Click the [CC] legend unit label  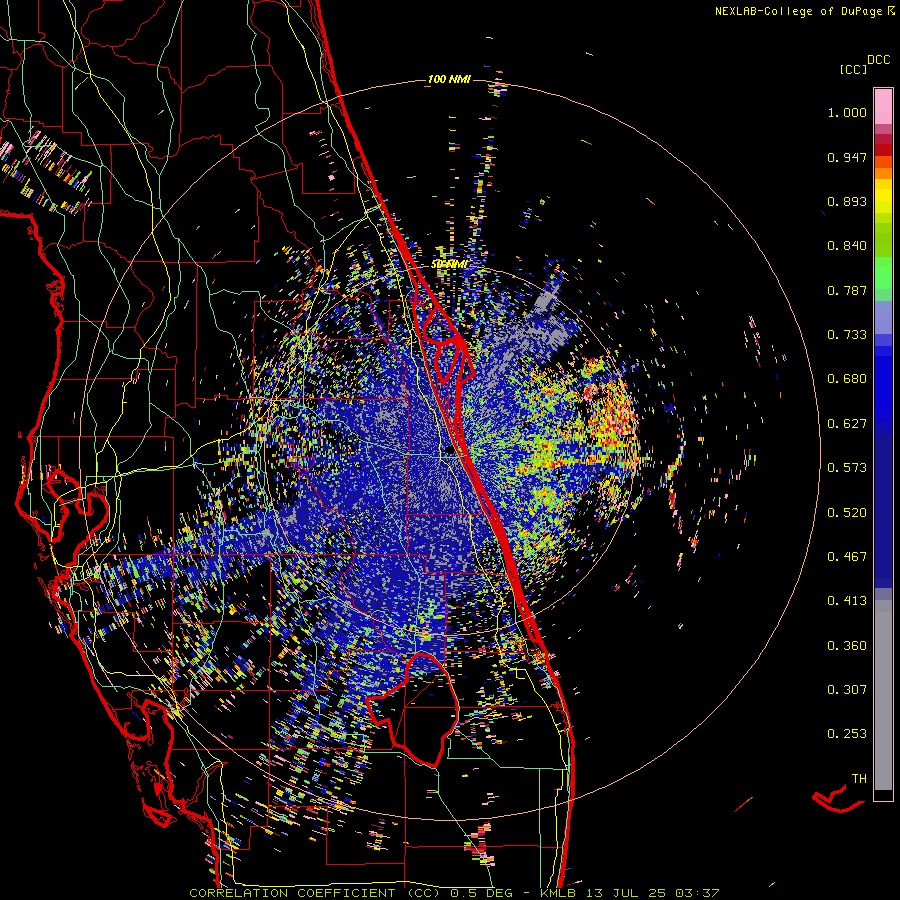click(x=853, y=69)
